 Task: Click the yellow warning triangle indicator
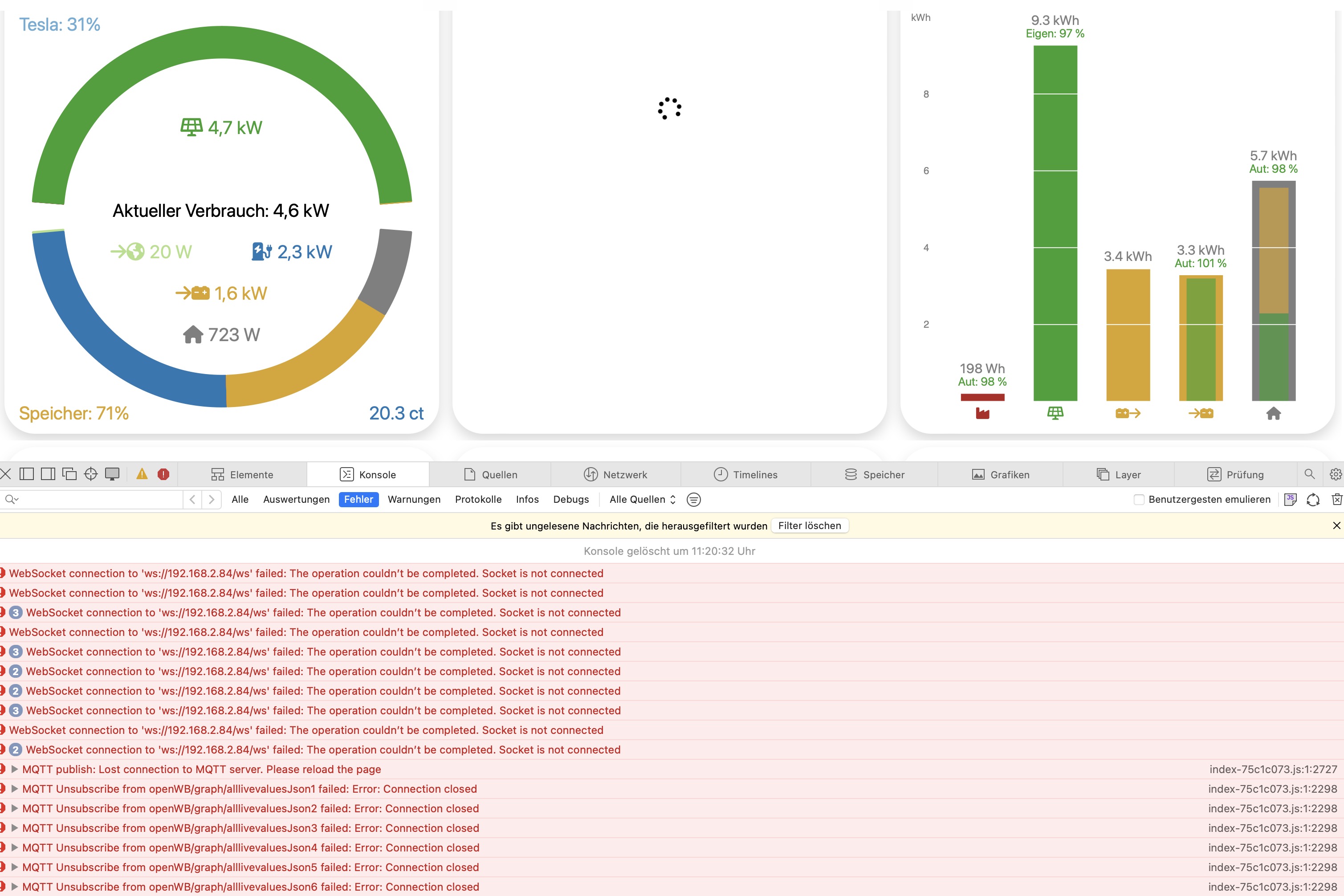(142, 474)
